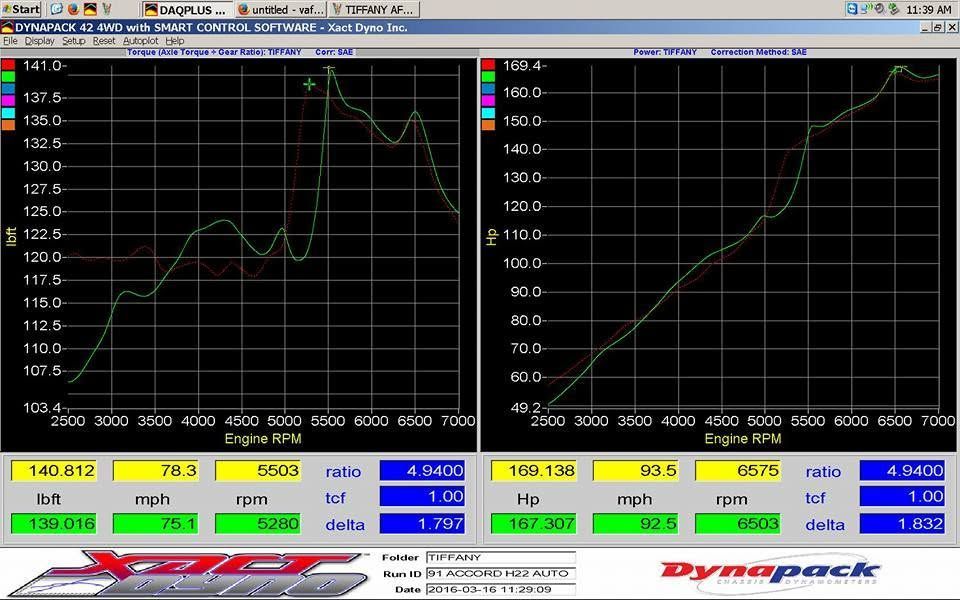Switch to the untitled Firefox taskbar window

280,9
